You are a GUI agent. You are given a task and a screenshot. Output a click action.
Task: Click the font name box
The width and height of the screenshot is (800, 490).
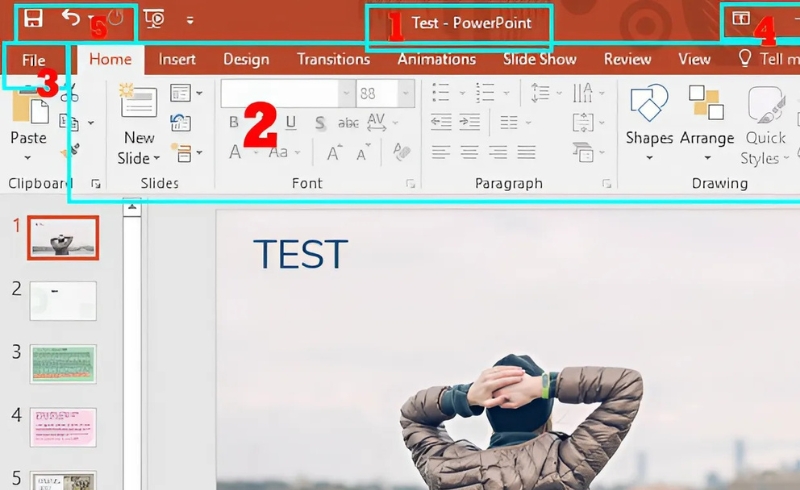280,93
